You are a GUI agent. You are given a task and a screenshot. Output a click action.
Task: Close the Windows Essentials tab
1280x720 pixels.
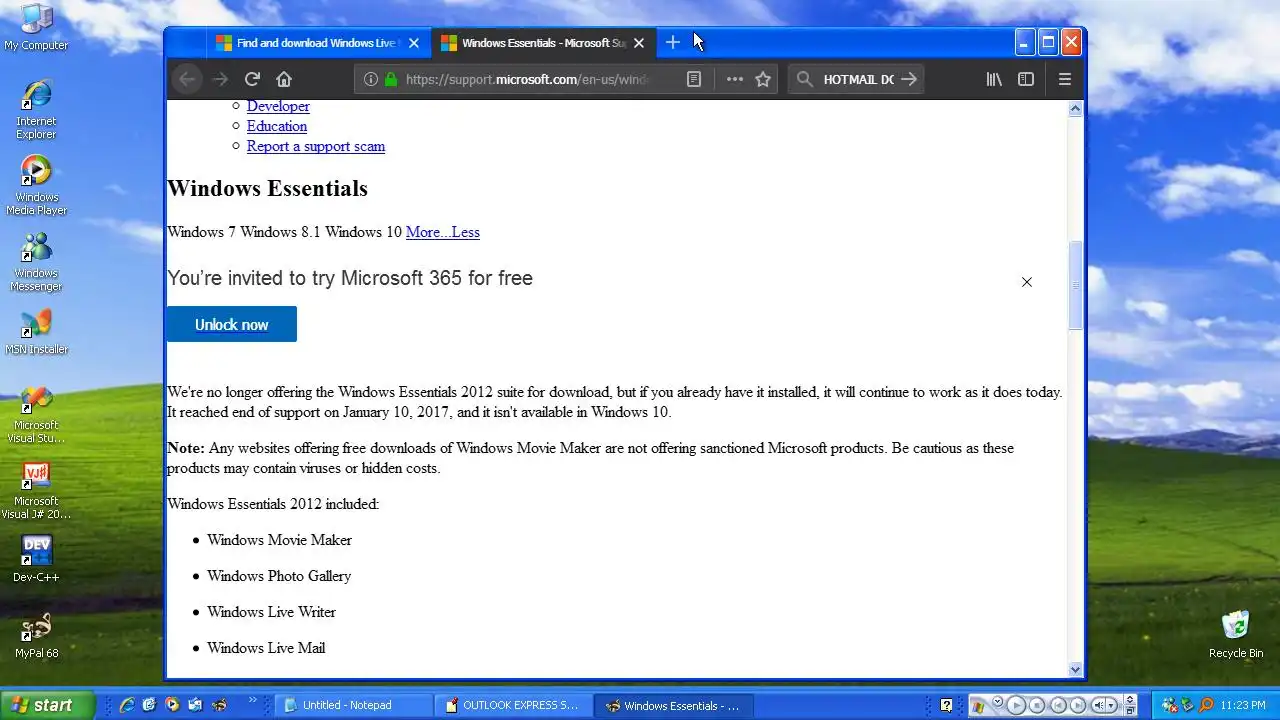pos(639,43)
